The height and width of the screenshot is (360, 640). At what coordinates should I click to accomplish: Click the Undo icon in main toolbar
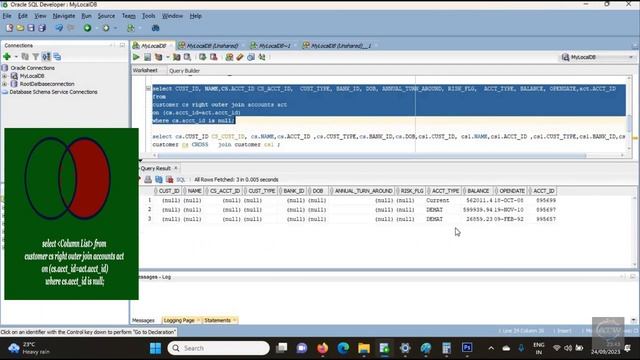pos(59,28)
